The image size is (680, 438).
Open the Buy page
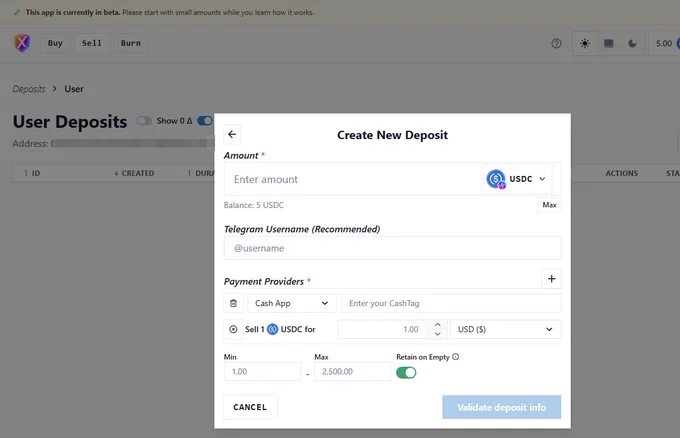[x=55, y=43]
